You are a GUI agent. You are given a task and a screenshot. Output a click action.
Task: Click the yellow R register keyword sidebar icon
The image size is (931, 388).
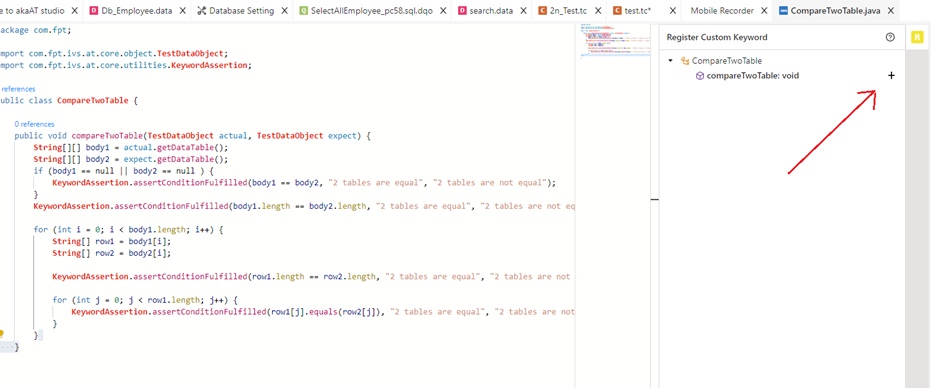pos(917,37)
